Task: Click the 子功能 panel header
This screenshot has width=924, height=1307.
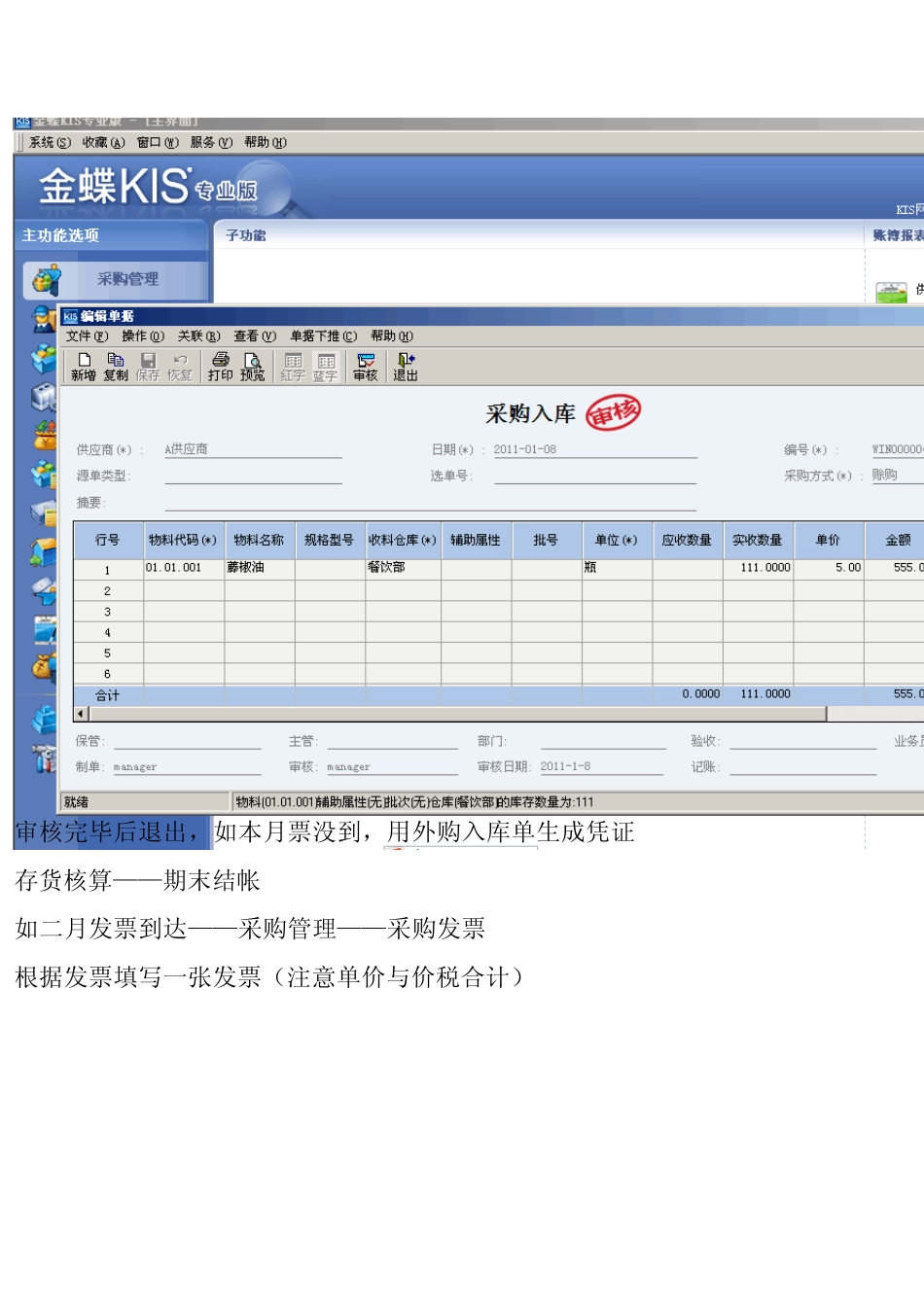Action: 246,235
